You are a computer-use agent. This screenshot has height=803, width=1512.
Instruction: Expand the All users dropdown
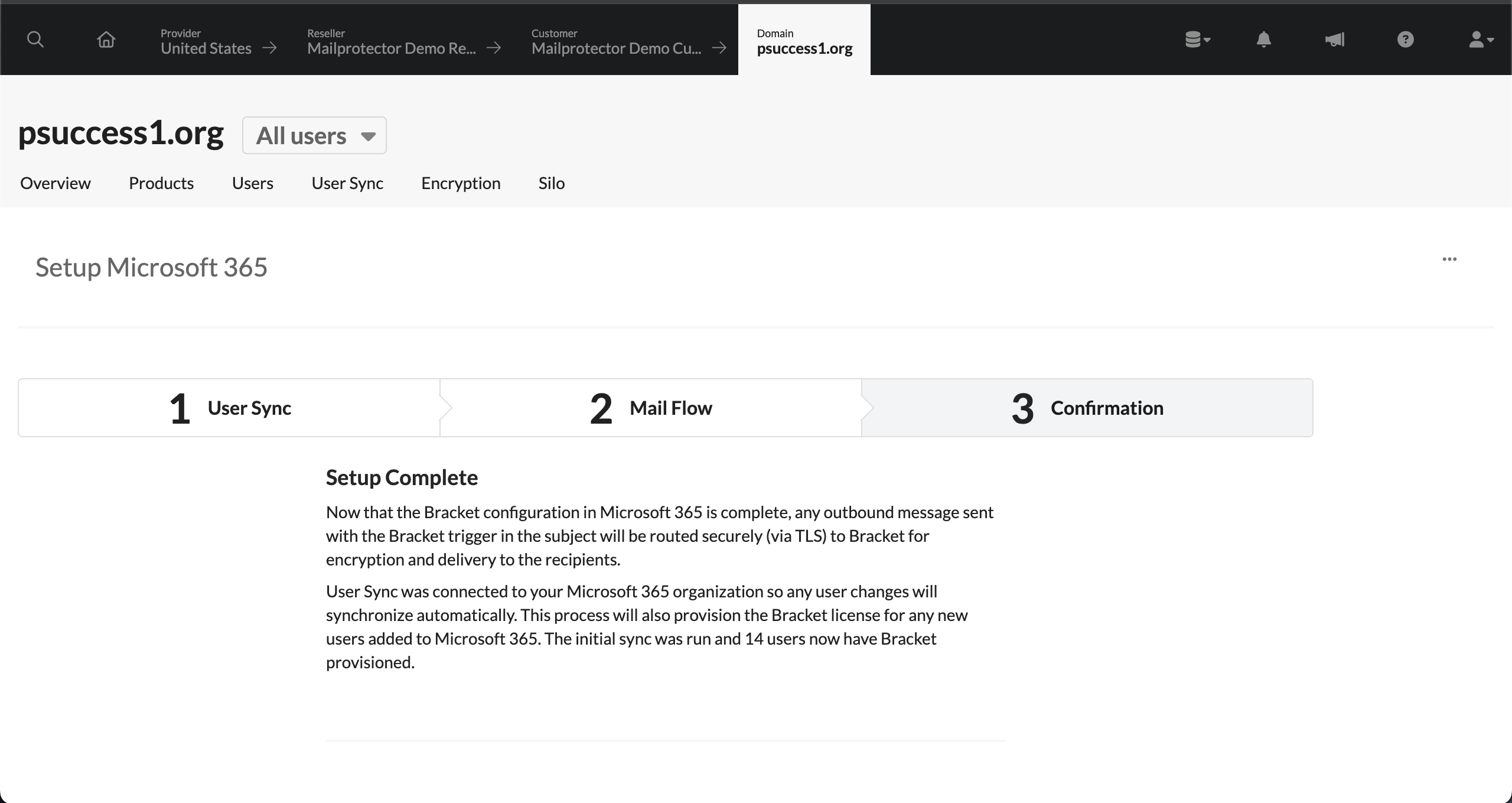[x=314, y=135]
